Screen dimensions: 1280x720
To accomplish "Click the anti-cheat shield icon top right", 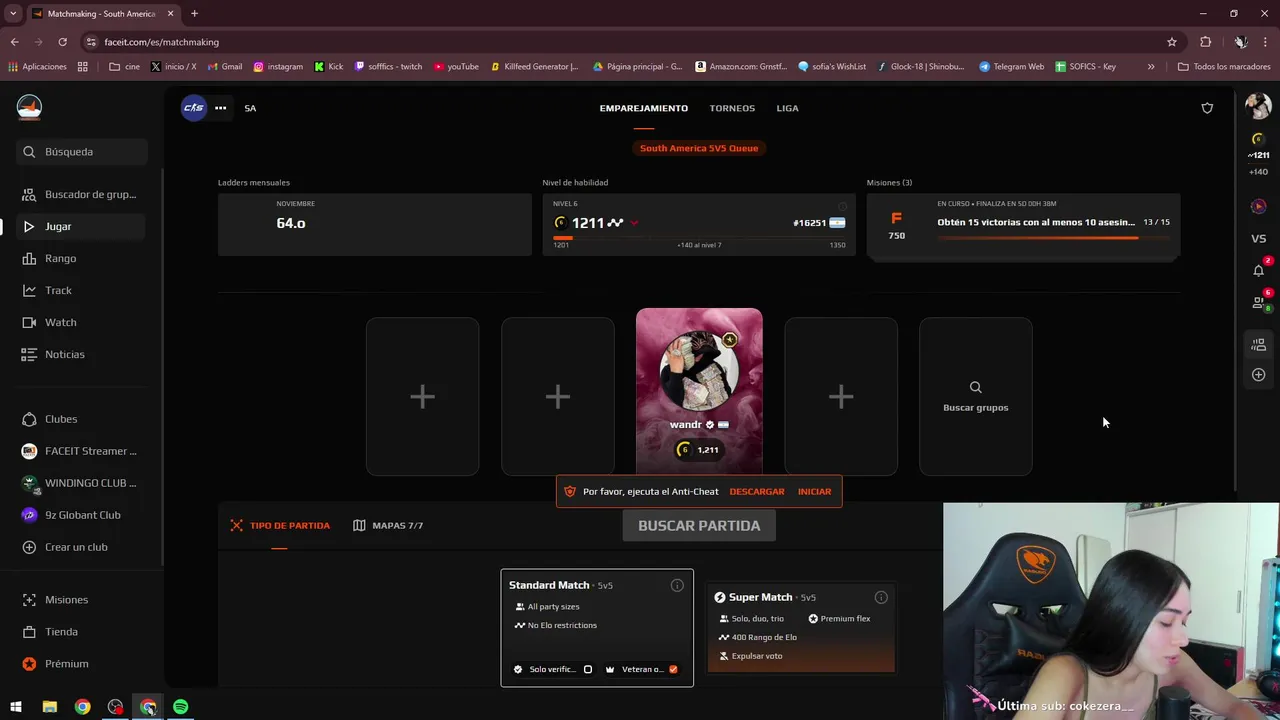I will point(1207,108).
